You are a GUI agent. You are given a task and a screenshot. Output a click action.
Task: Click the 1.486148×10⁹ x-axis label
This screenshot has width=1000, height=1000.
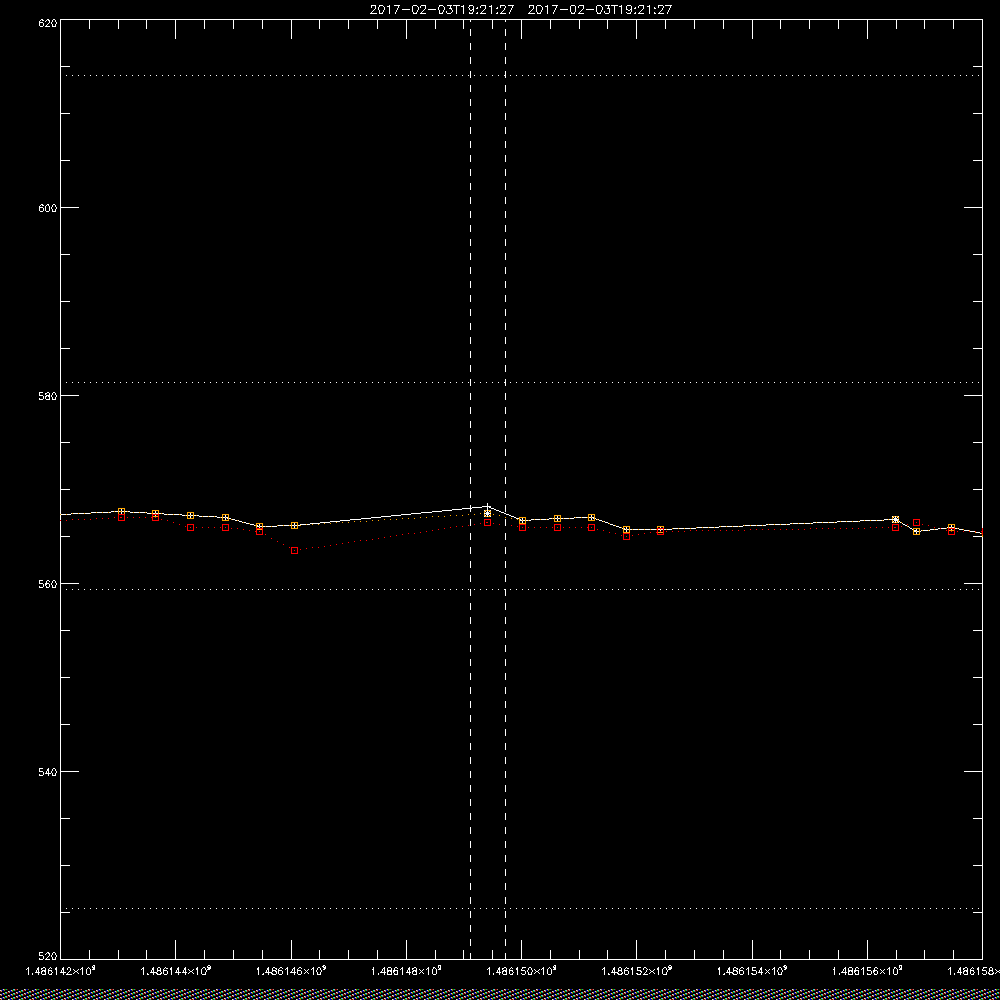407,971
